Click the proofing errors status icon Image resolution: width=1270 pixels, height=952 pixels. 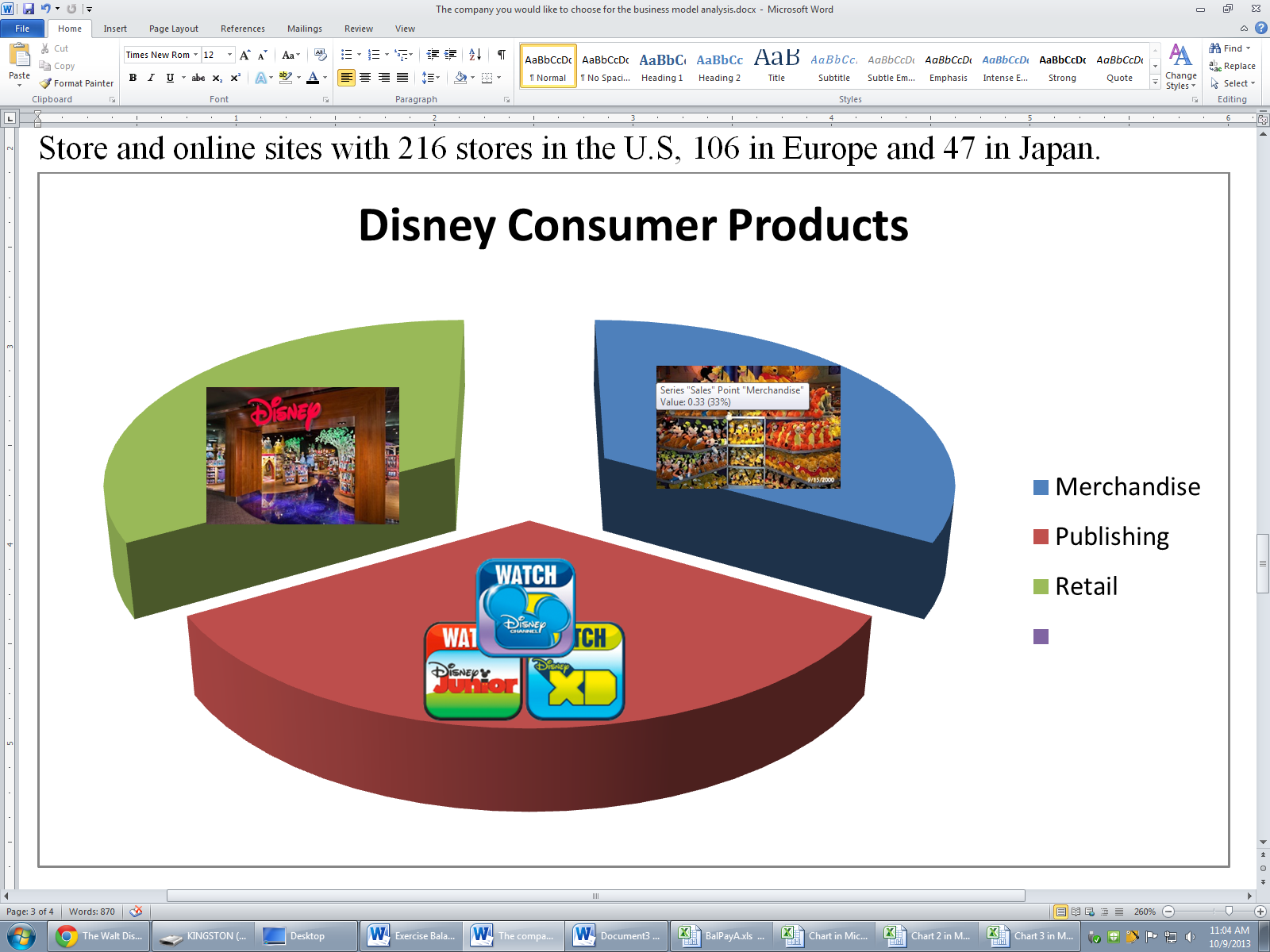(x=137, y=912)
